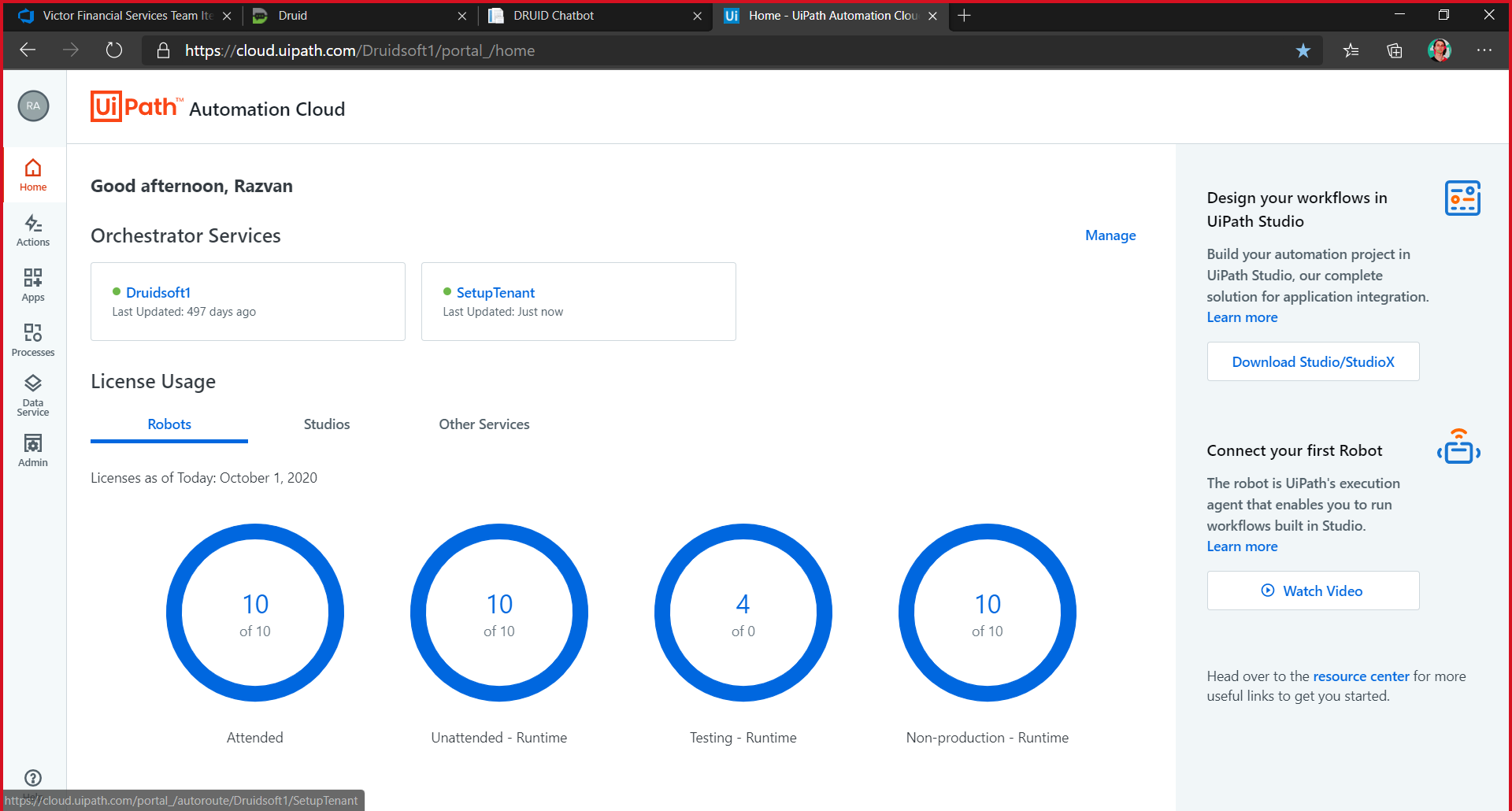Click the Studio workflow design icon
This screenshot has width=1512, height=811.
1462,198
